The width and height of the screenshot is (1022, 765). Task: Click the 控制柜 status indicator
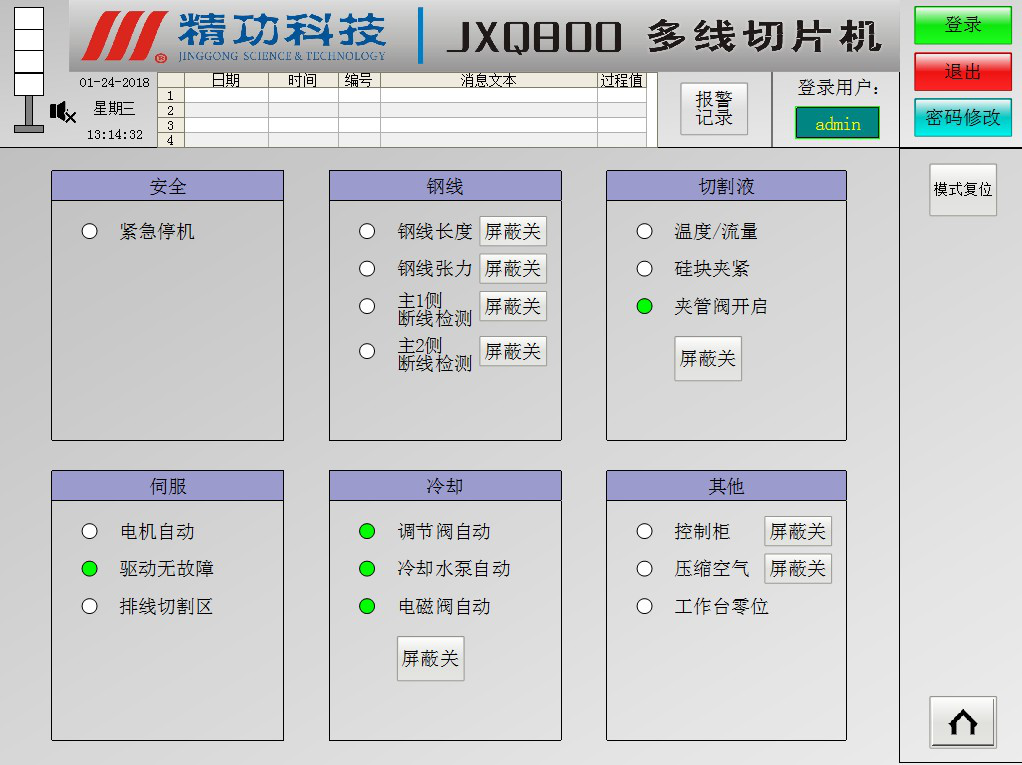point(645,532)
